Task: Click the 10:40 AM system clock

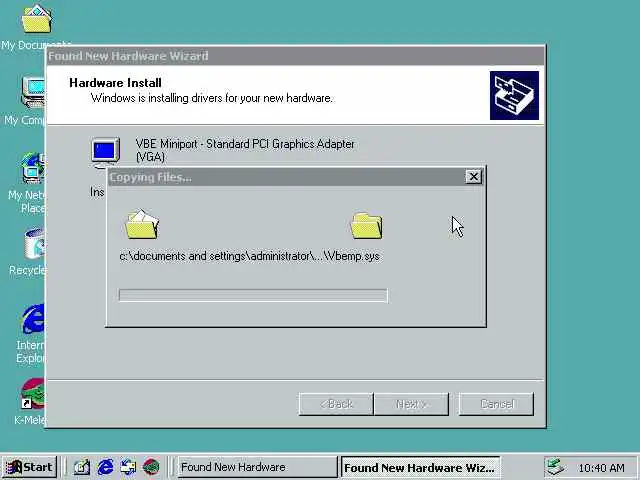Action: (602, 468)
